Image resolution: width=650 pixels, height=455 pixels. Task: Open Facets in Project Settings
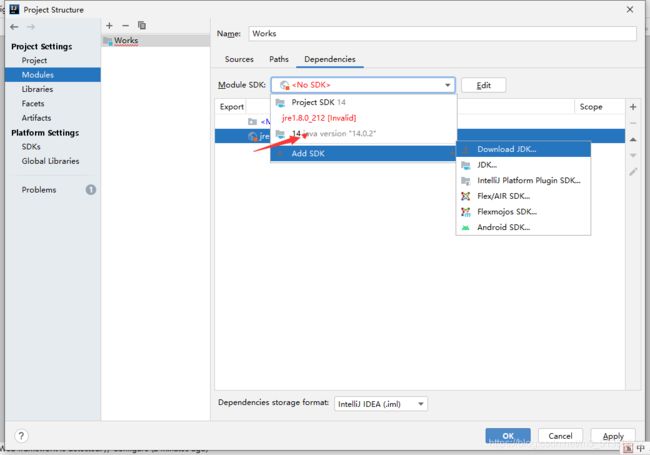click(53, 104)
